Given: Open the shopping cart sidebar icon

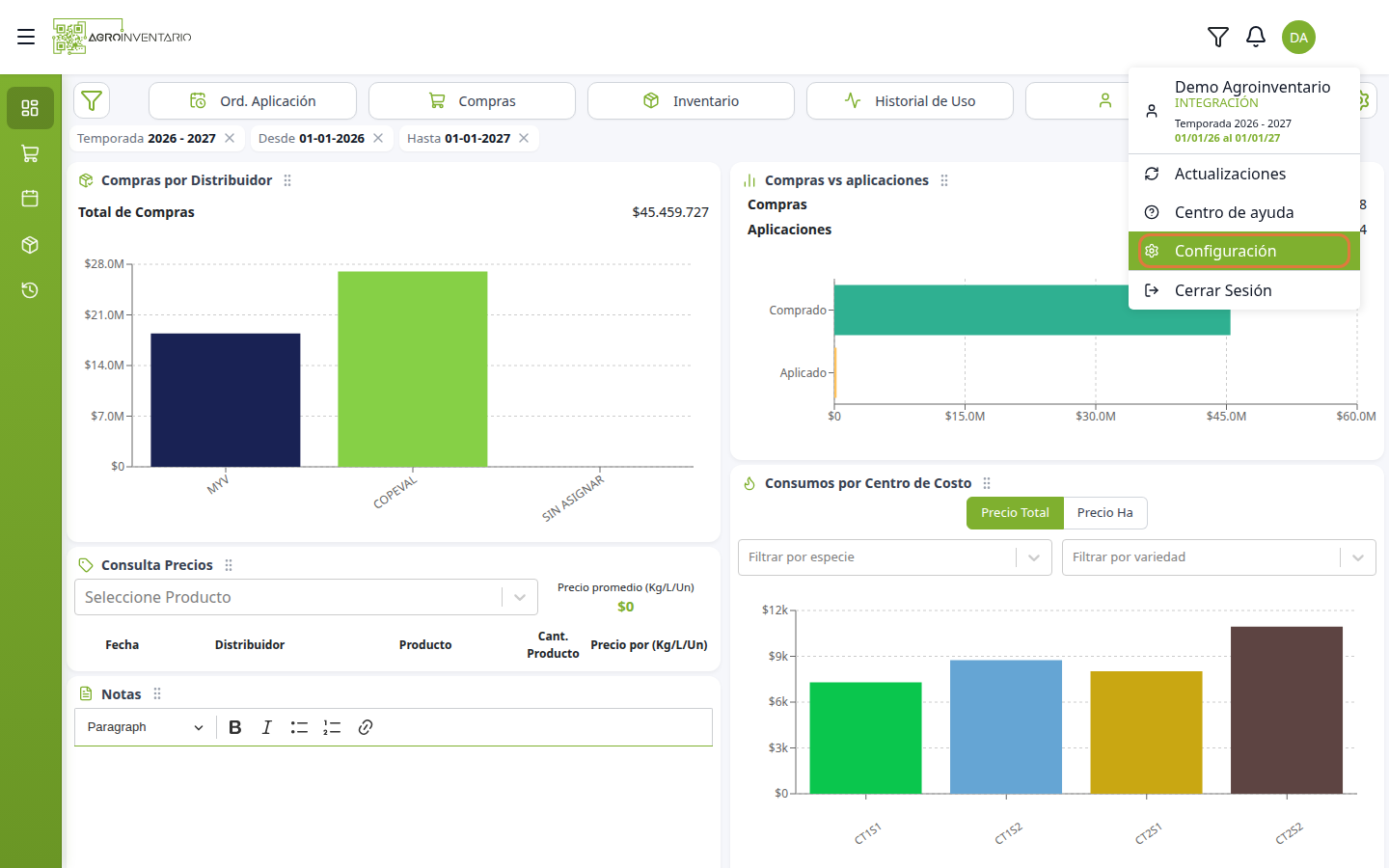Looking at the screenshot, I should [x=30, y=153].
